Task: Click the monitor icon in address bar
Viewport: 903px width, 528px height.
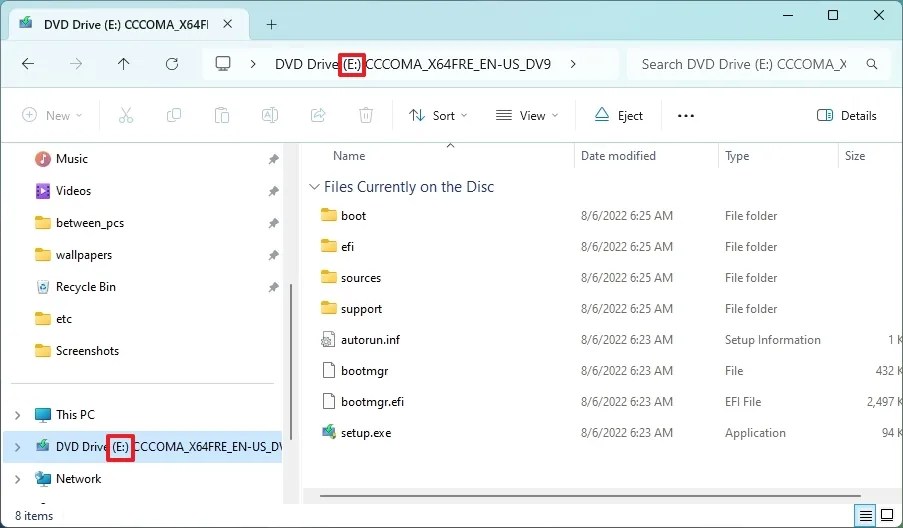Action: point(223,63)
